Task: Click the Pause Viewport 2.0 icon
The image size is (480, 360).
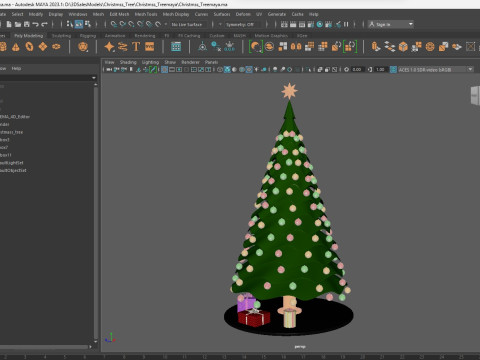Action: coord(346,24)
